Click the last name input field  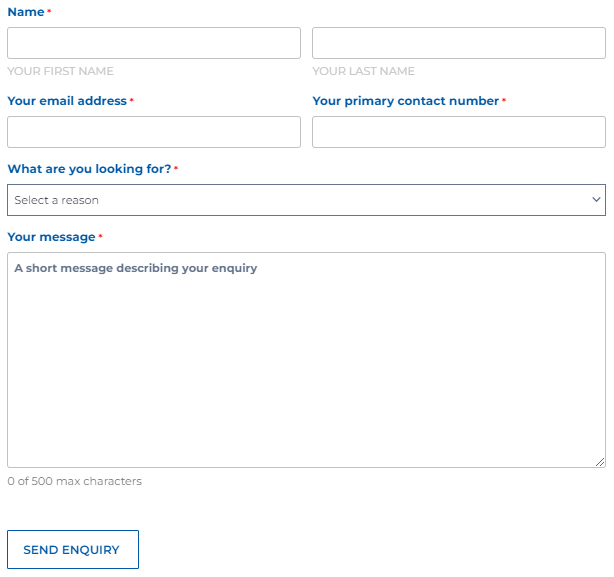458,43
